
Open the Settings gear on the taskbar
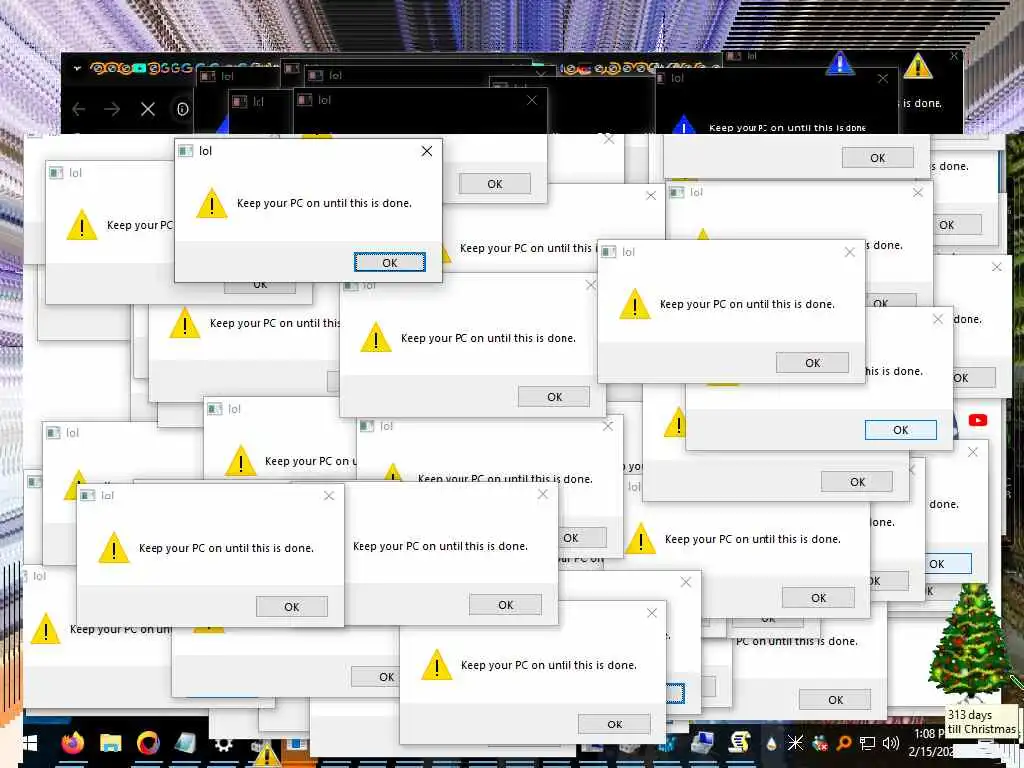(x=223, y=744)
